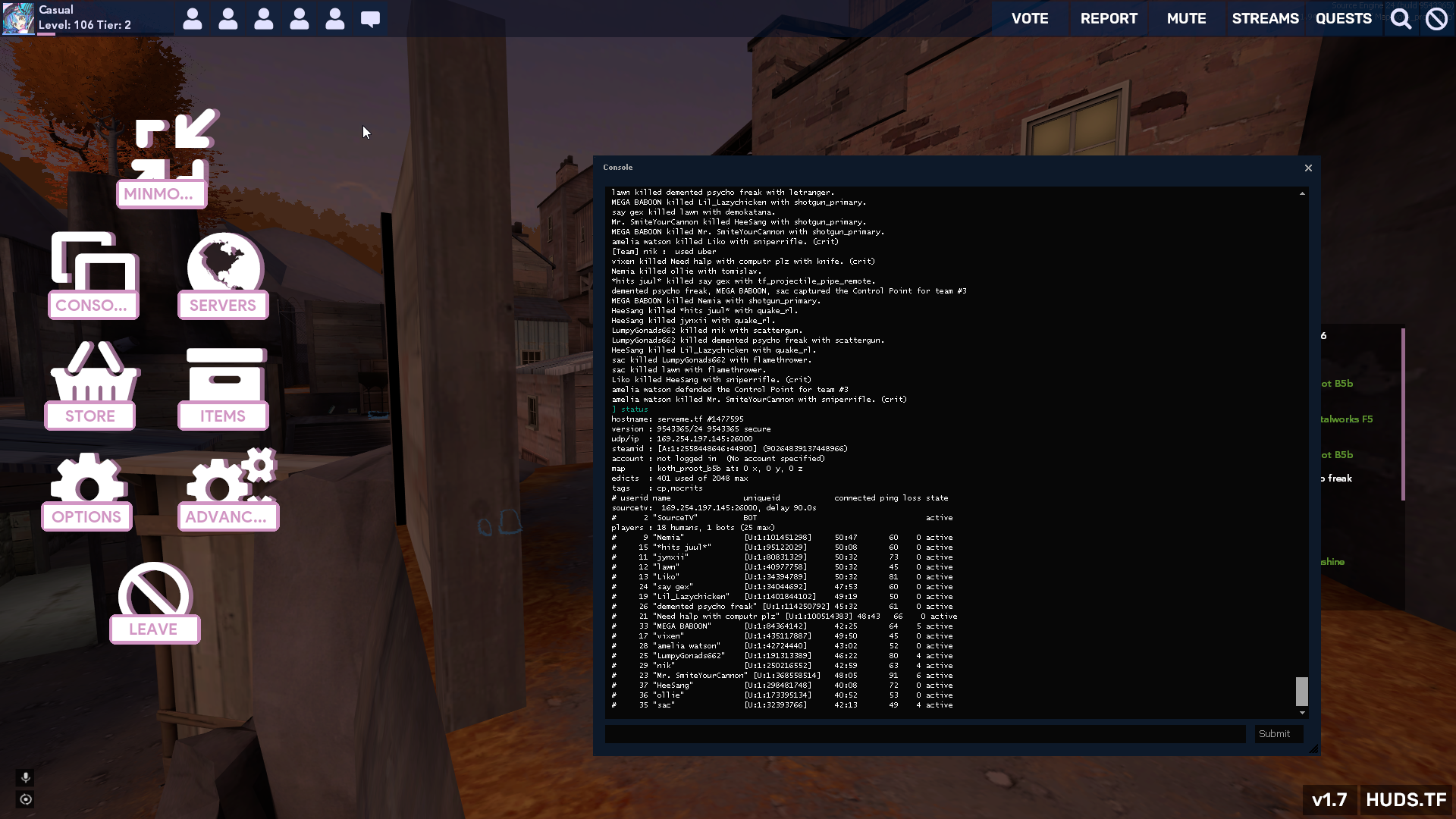Click the search magnifier icon
The width and height of the screenshot is (1456, 819).
click(1401, 18)
